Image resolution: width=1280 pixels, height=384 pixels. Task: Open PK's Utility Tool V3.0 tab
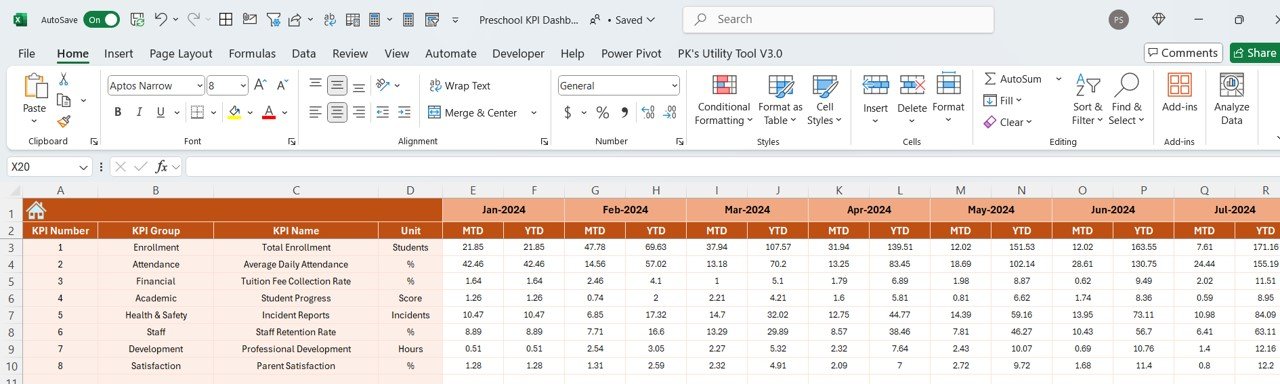730,53
